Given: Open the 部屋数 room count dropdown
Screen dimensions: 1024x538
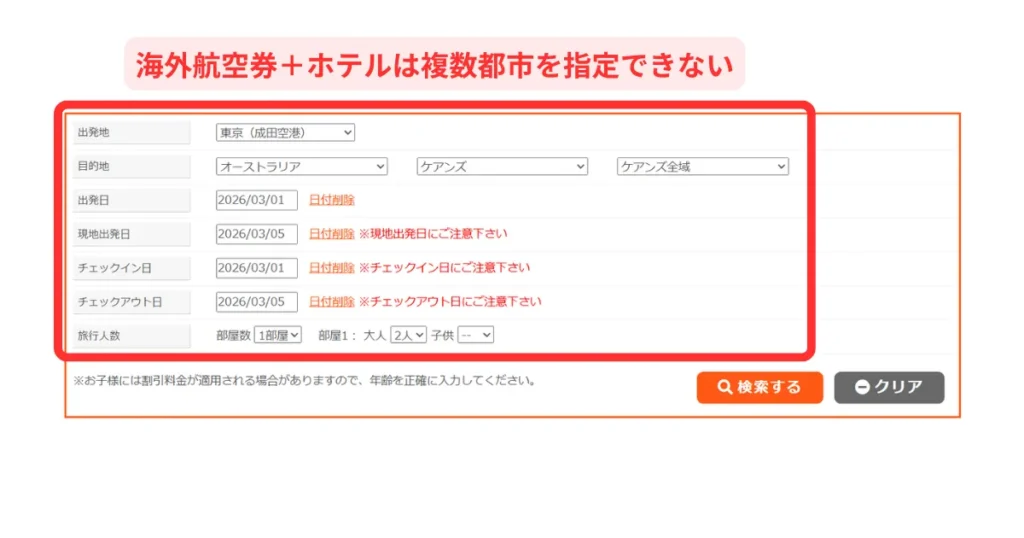Looking at the screenshot, I should point(278,336).
